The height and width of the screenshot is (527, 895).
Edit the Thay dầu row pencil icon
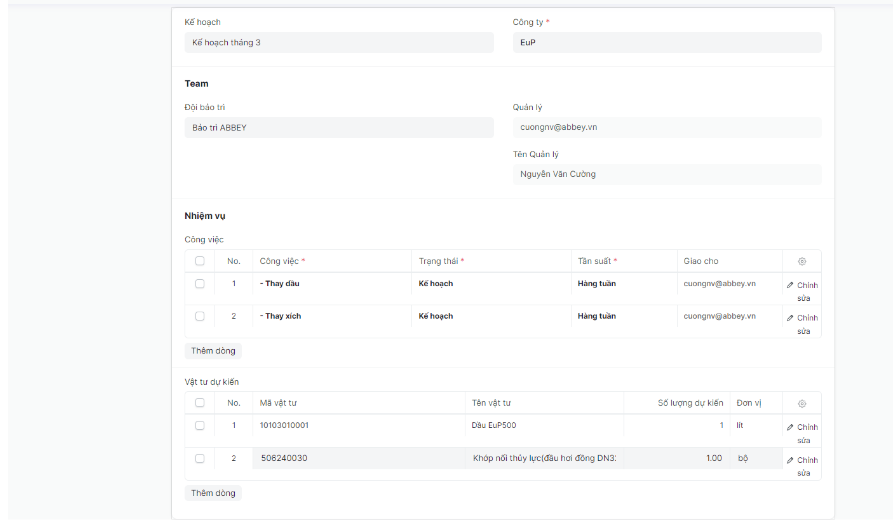[x=790, y=286]
